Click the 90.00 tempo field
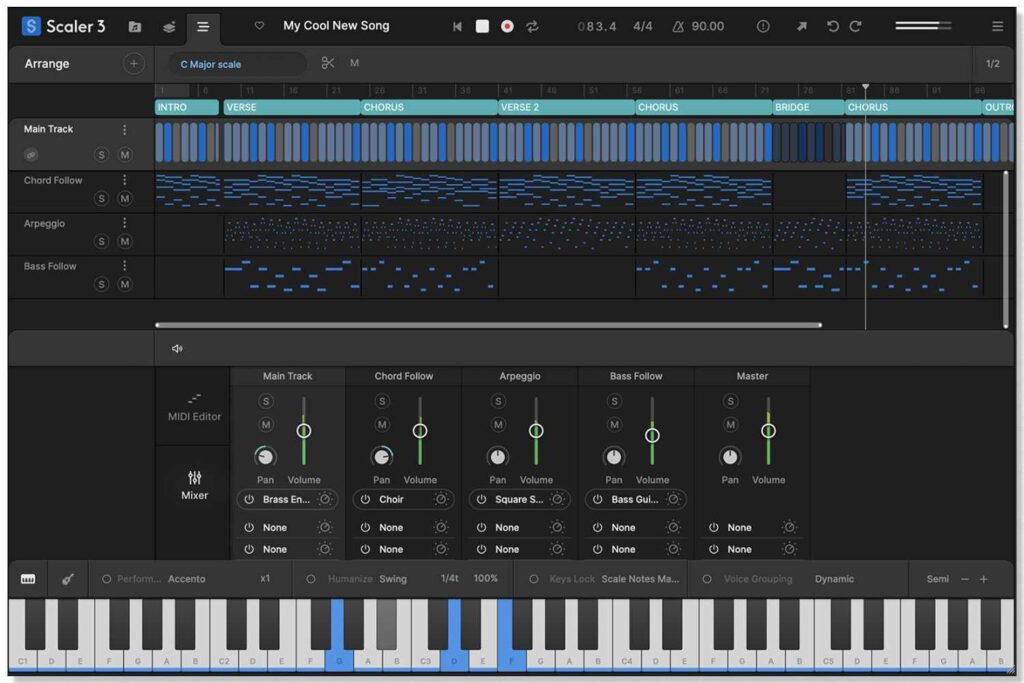 click(707, 27)
